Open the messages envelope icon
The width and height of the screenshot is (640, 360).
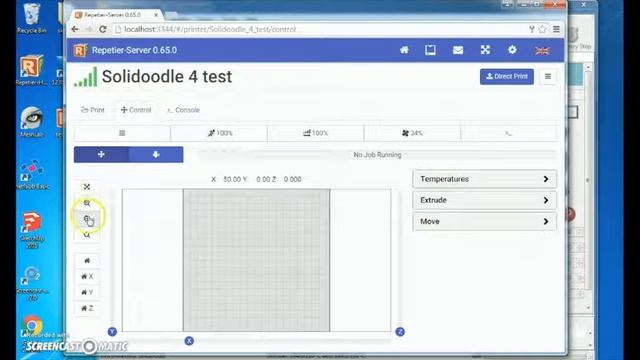pos(458,50)
